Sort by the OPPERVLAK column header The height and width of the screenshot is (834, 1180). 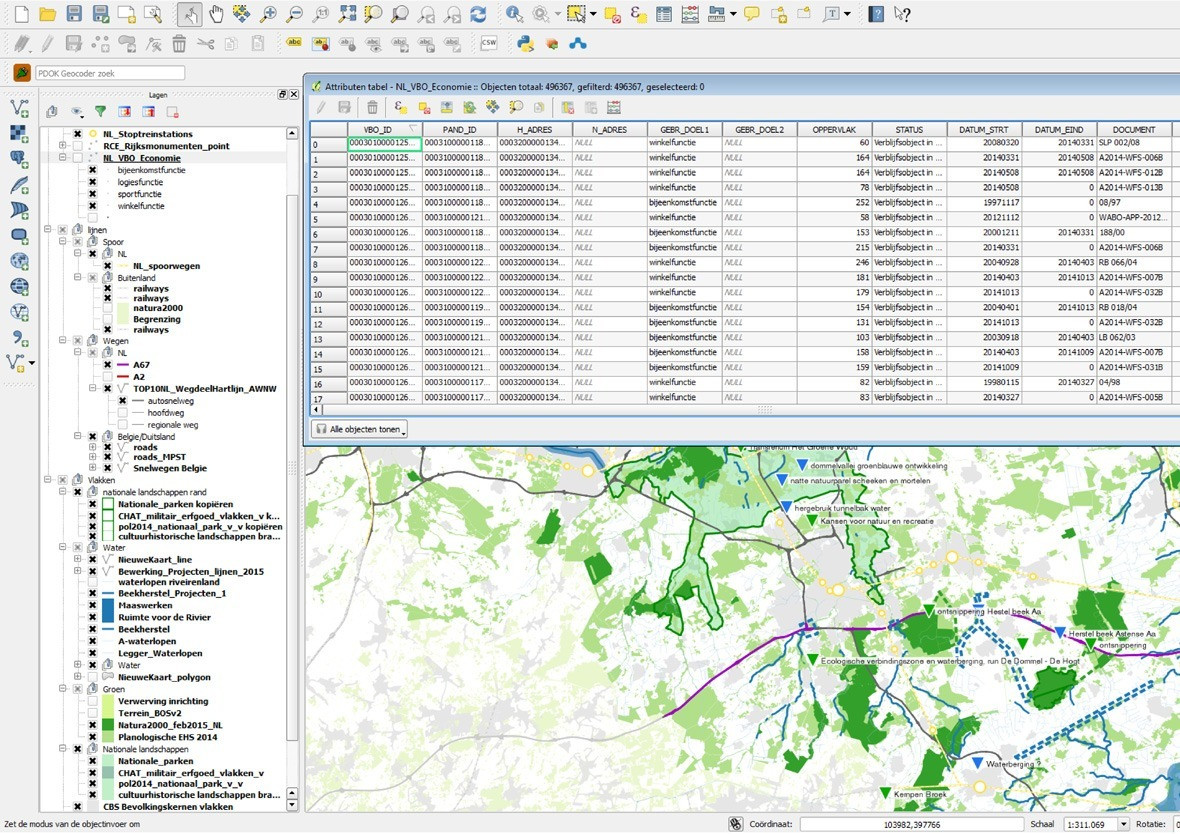(x=834, y=130)
